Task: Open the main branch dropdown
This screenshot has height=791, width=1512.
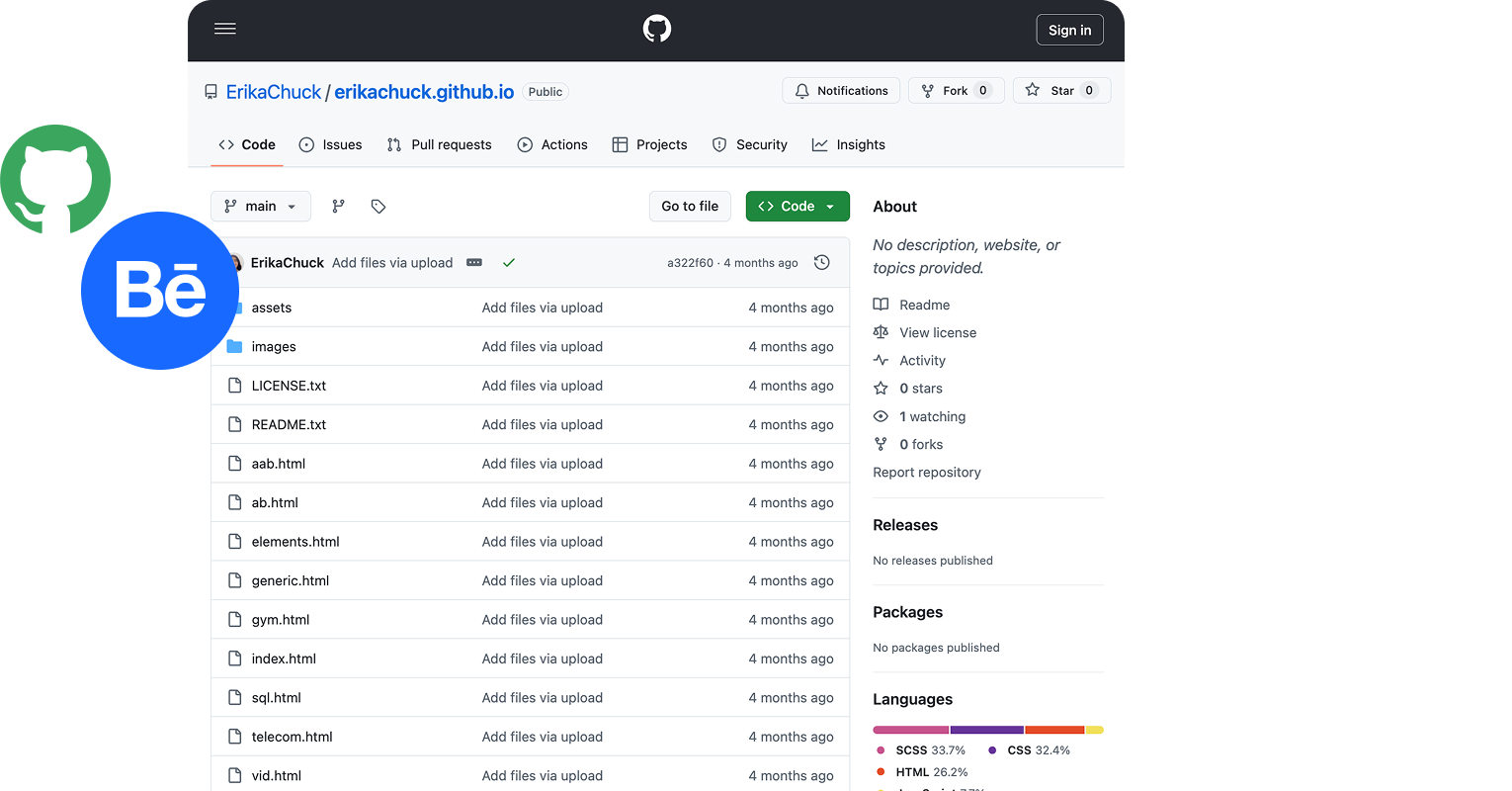Action: coord(261,207)
